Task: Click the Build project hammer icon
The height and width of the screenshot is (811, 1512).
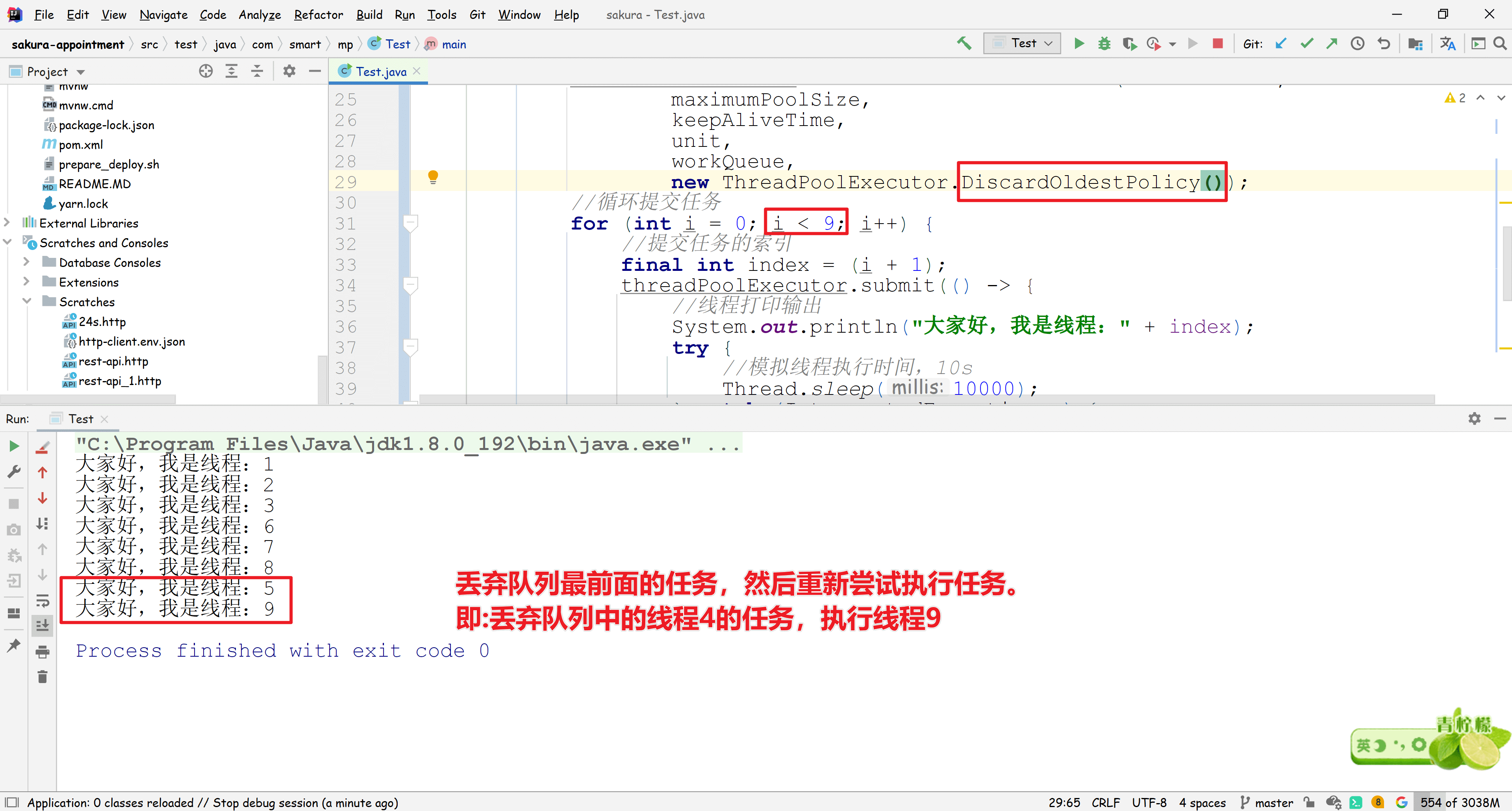Action: pos(964,43)
